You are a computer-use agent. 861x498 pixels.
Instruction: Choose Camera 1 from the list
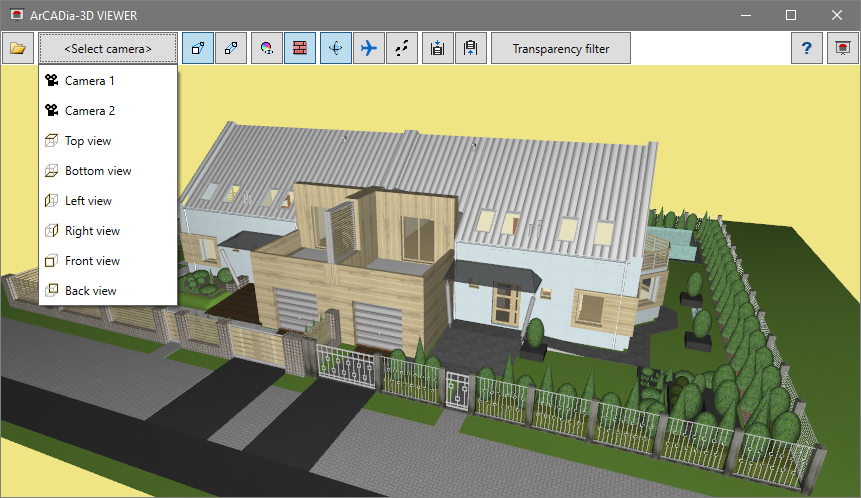(x=108, y=81)
